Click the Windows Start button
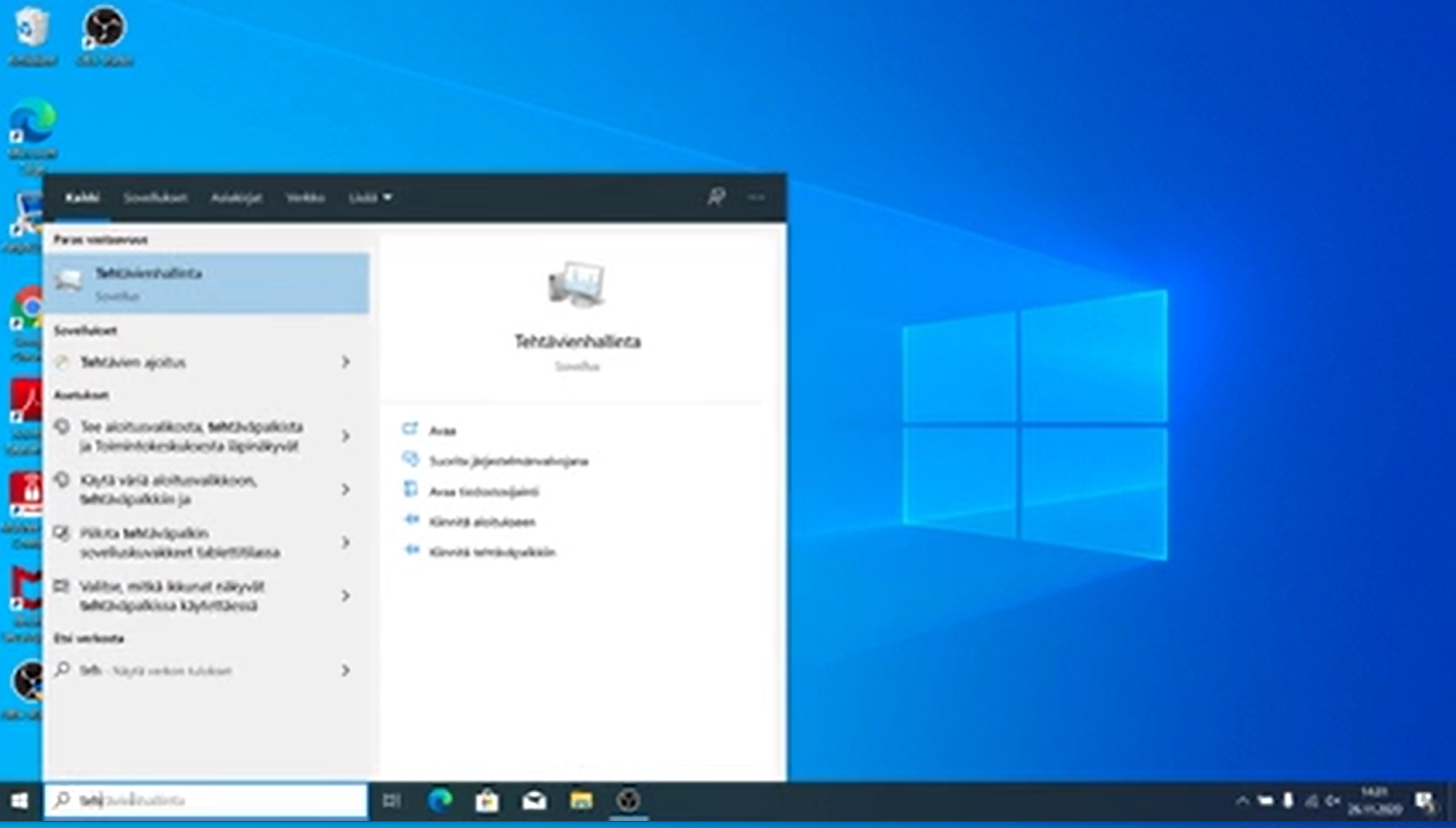The height and width of the screenshot is (828, 1456). point(20,800)
